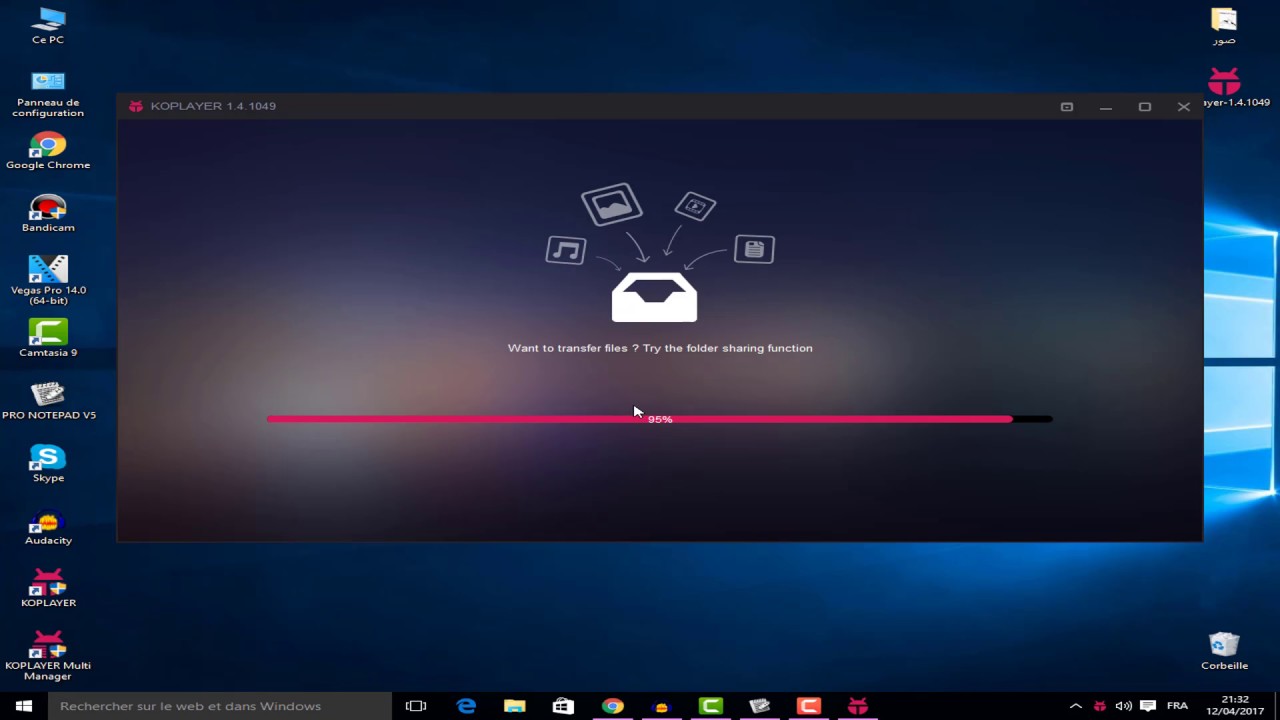Open the Windows Start menu
The height and width of the screenshot is (720, 1280).
point(24,706)
